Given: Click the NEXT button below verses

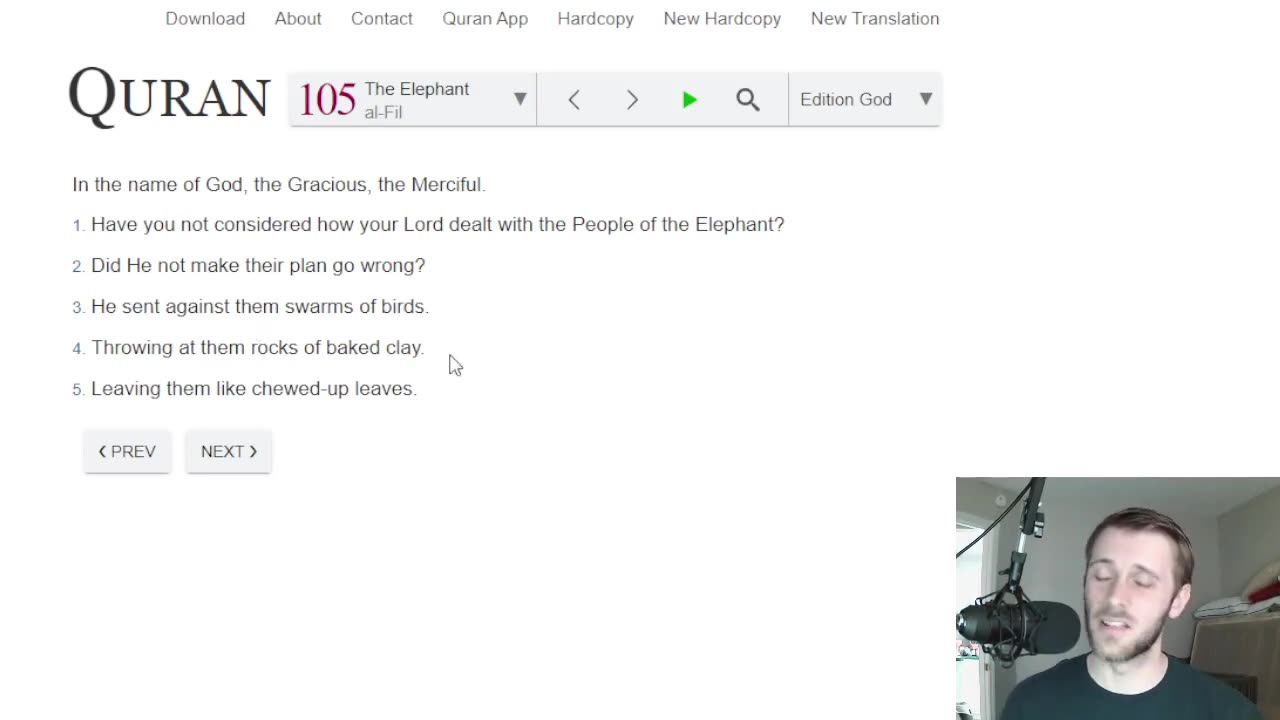Looking at the screenshot, I should pyautogui.click(x=228, y=452).
